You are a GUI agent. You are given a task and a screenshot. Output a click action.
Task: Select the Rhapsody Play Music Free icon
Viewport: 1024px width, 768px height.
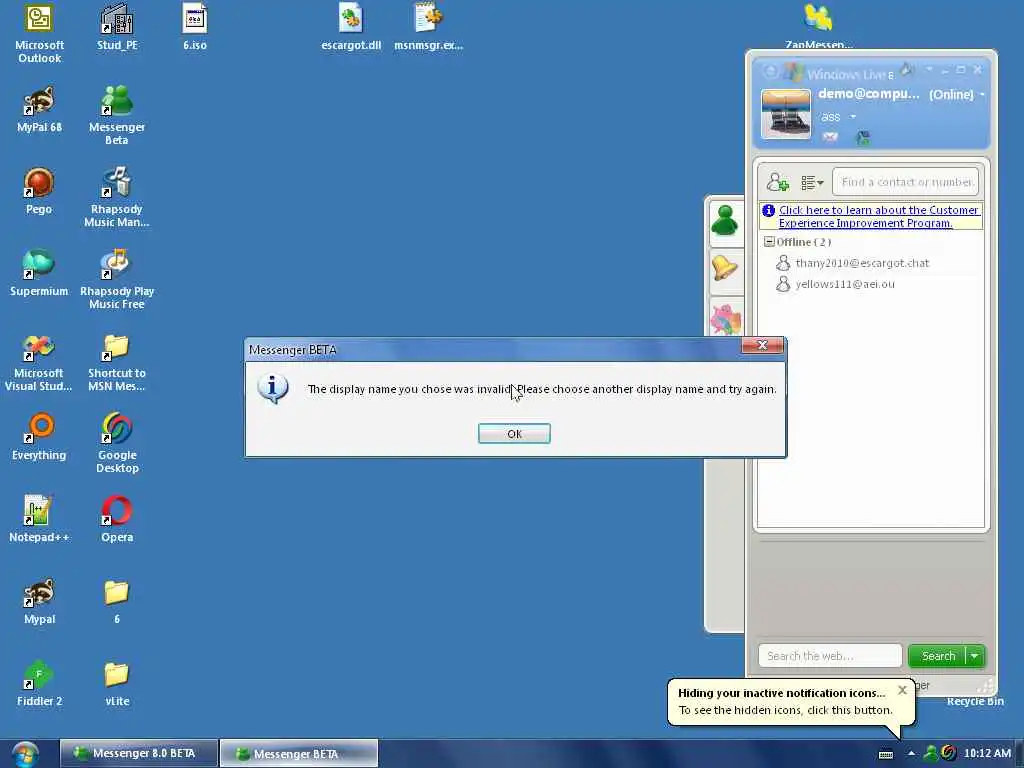click(x=117, y=280)
